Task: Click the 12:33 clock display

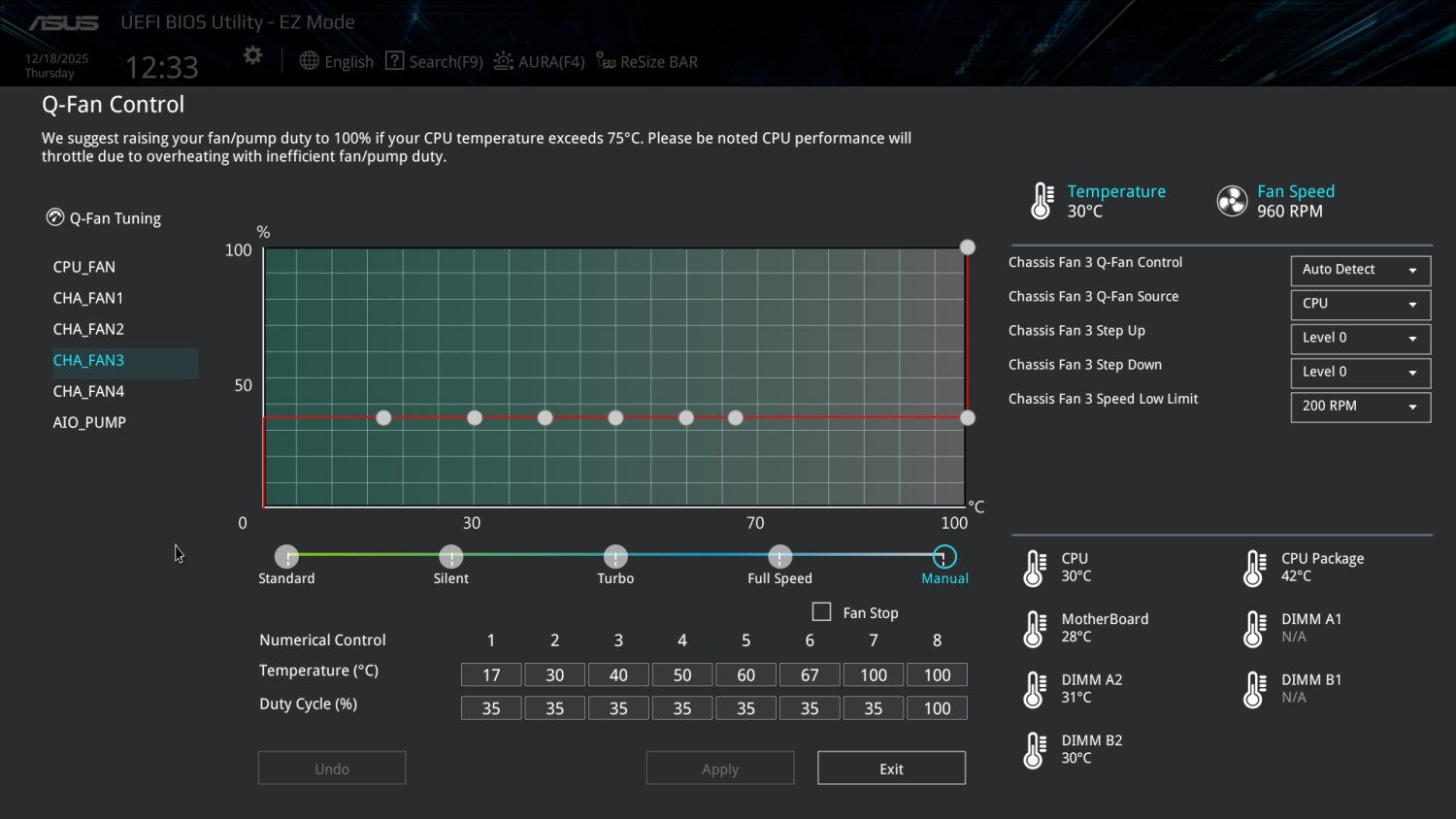Action: click(162, 68)
